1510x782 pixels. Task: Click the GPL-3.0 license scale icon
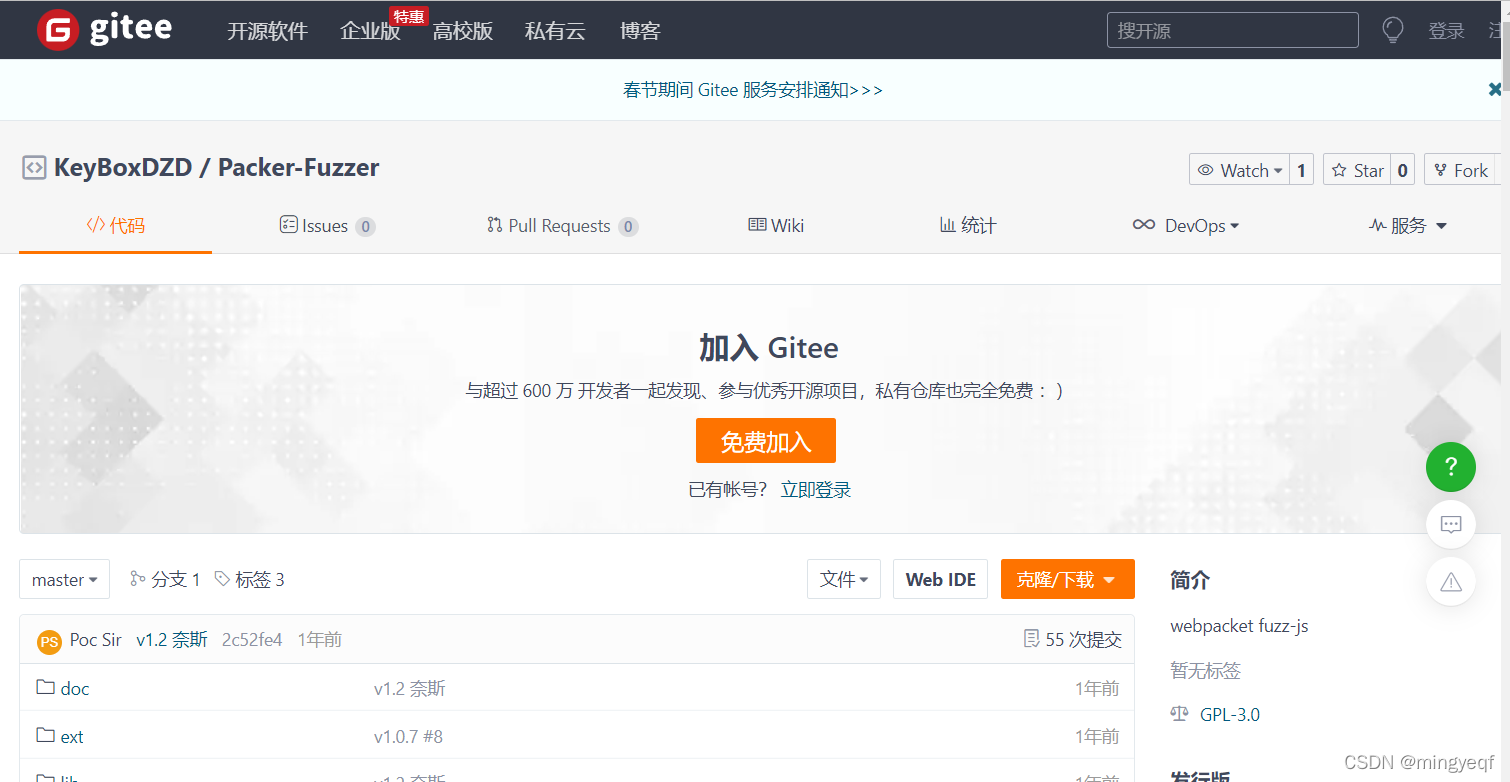pos(1180,714)
